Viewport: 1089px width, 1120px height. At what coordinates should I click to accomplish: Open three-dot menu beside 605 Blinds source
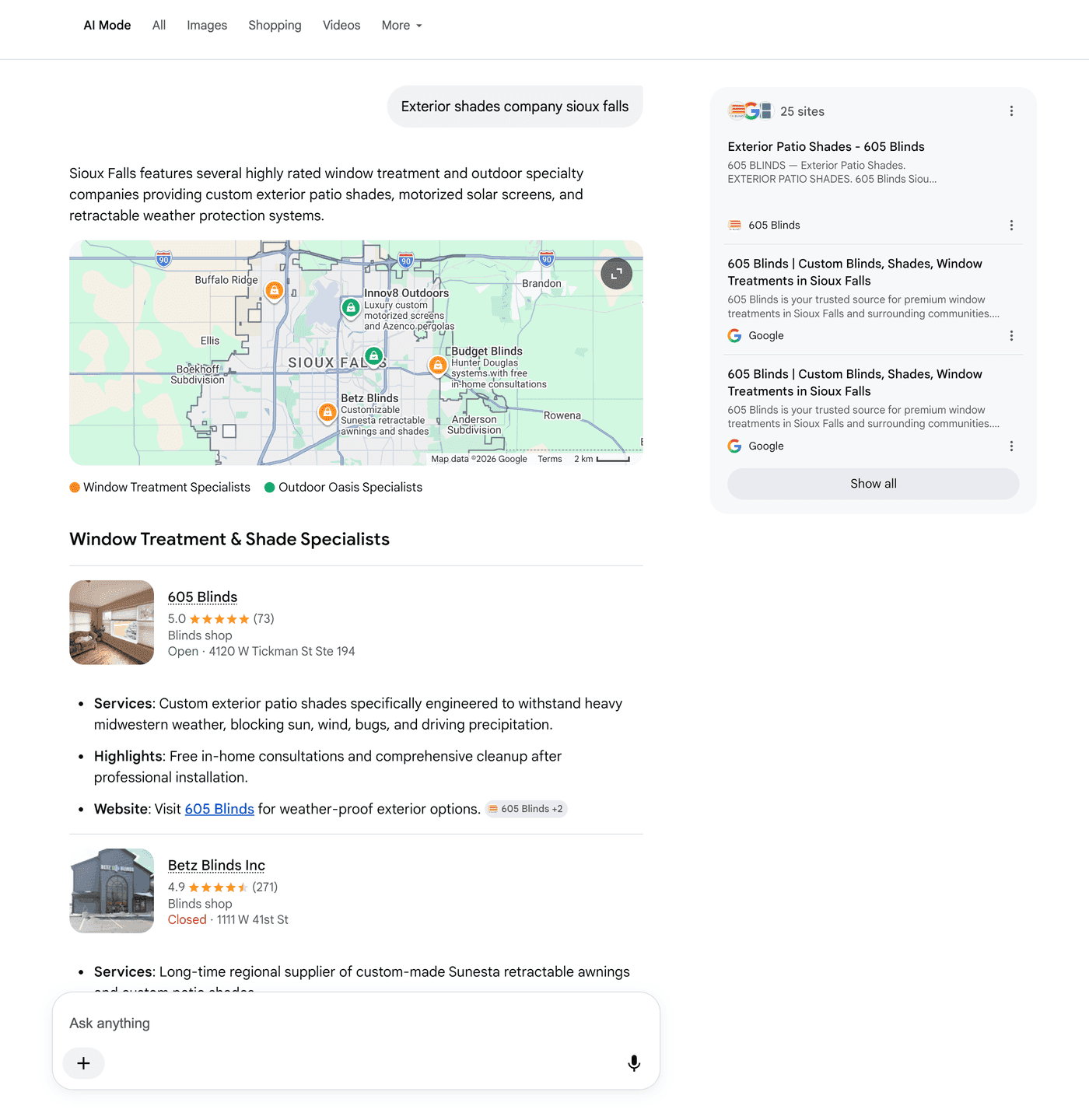click(1011, 226)
